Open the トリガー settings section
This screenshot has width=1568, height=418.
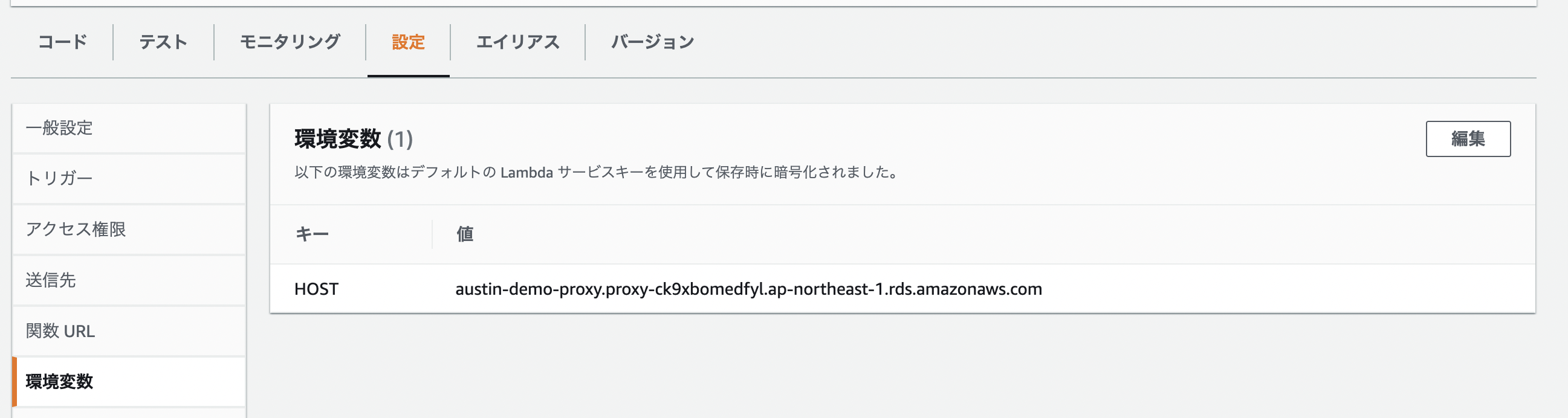[60, 178]
